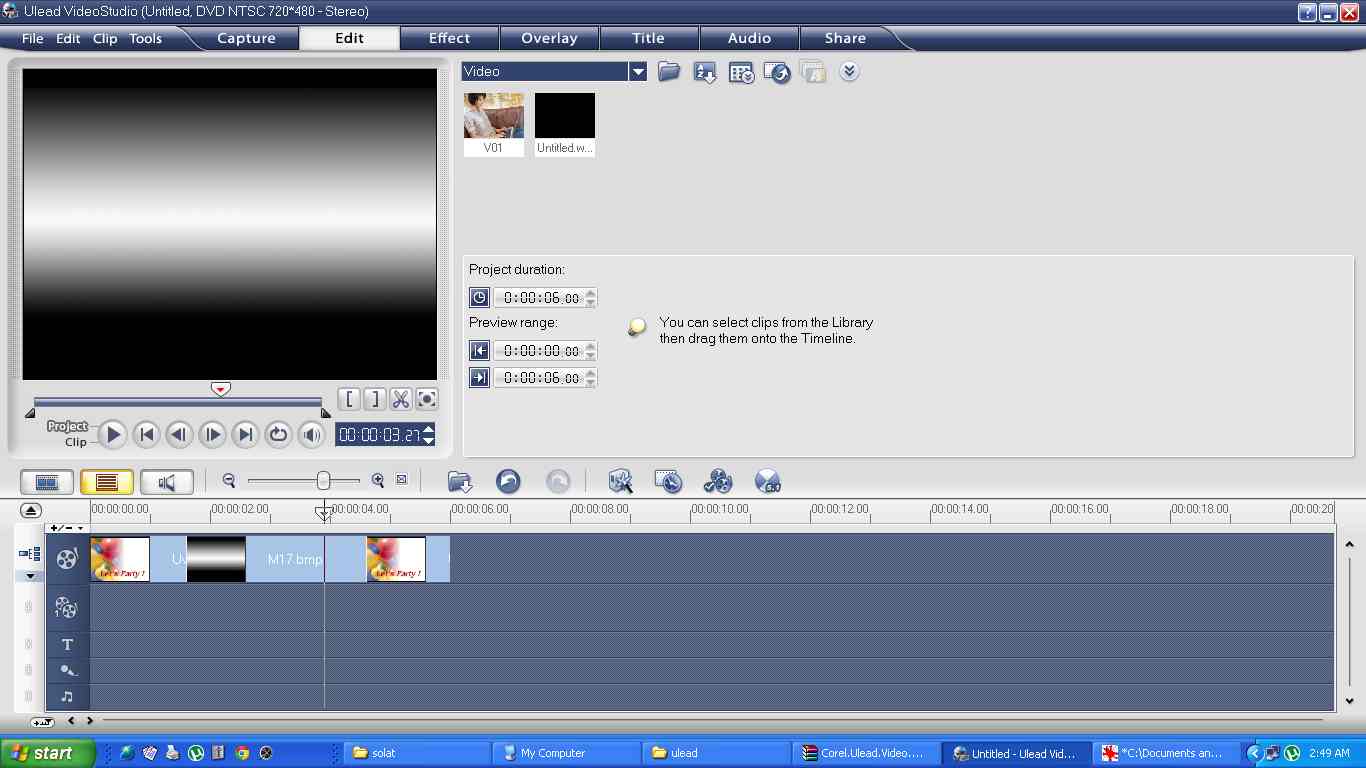The image size is (1366, 768).
Task: Expand the track manager dropdown arrow
Action: click(30, 576)
